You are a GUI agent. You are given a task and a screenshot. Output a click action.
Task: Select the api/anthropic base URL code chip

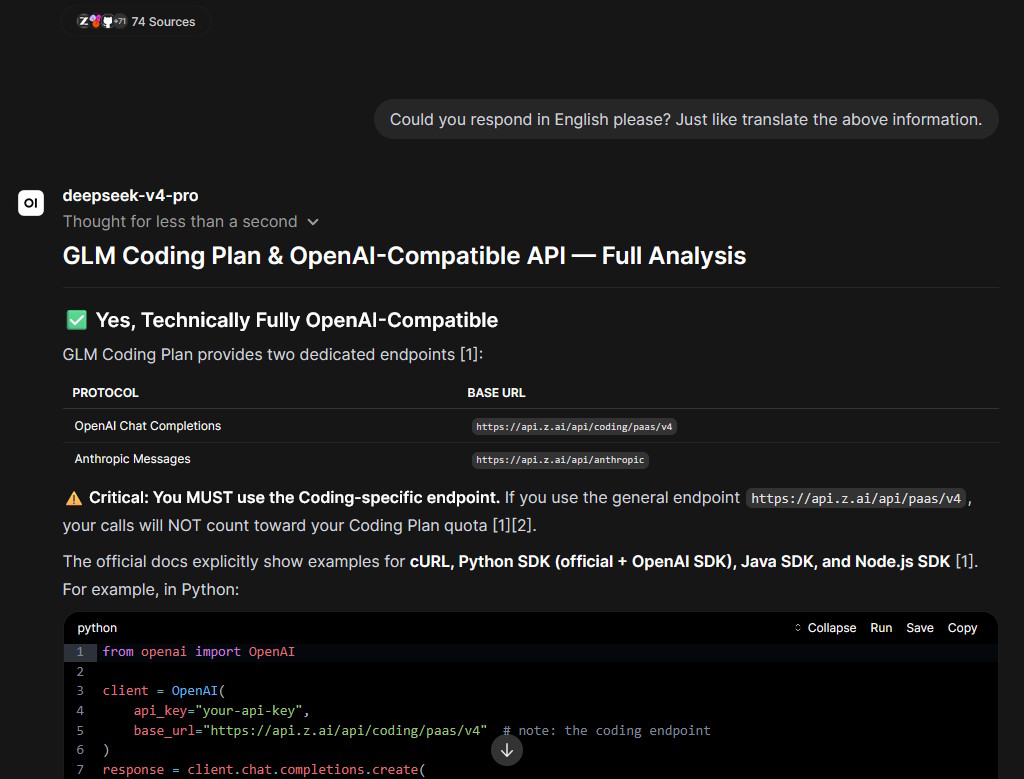click(560, 460)
